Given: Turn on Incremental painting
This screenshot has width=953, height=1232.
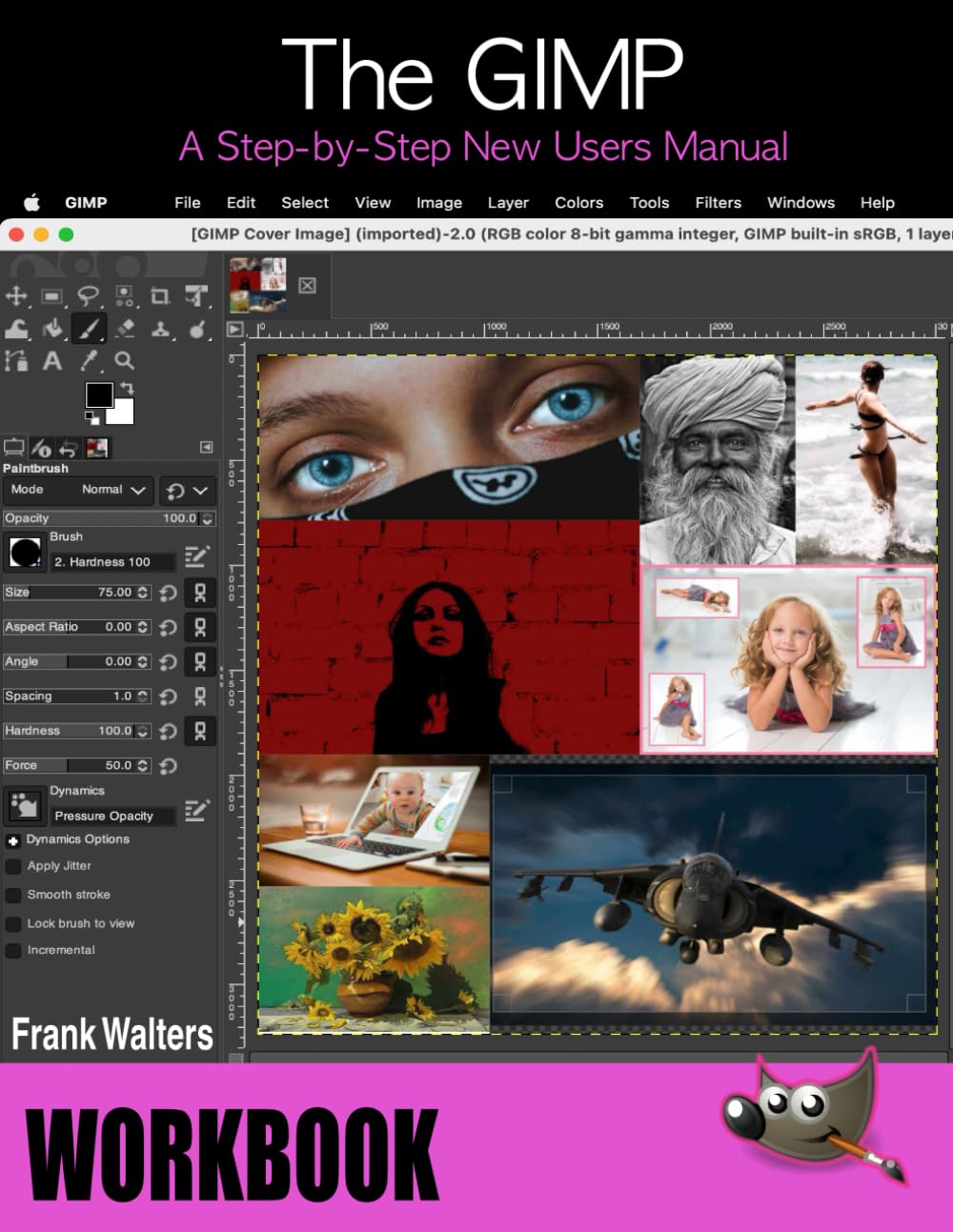Looking at the screenshot, I should point(12,950).
